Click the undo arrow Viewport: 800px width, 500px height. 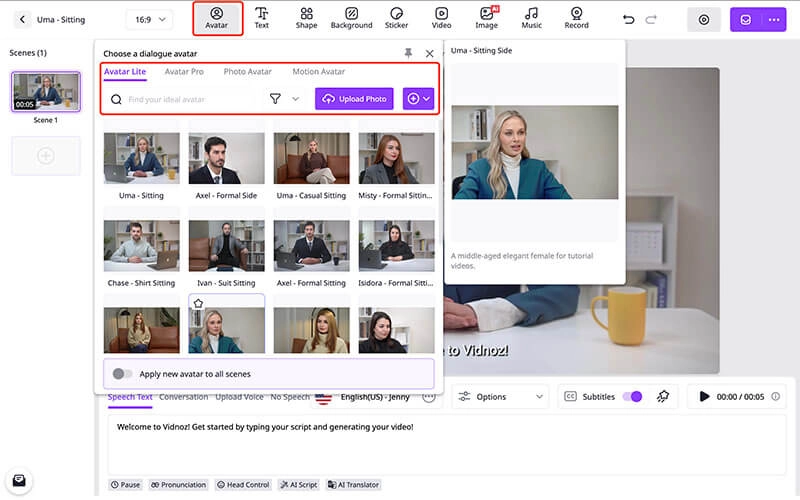click(628, 19)
